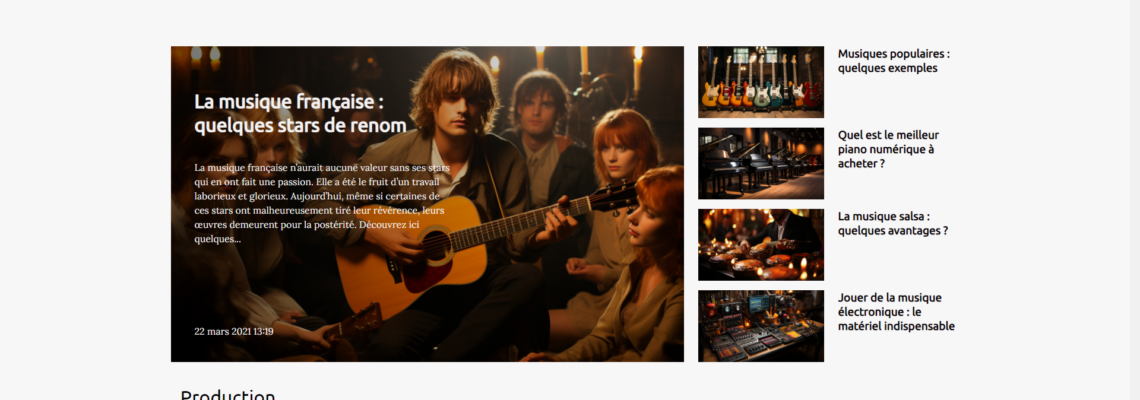Click the '22 mars 2021 13:19' date stamp
The height and width of the screenshot is (400, 1140).
[x=233, y=332]
